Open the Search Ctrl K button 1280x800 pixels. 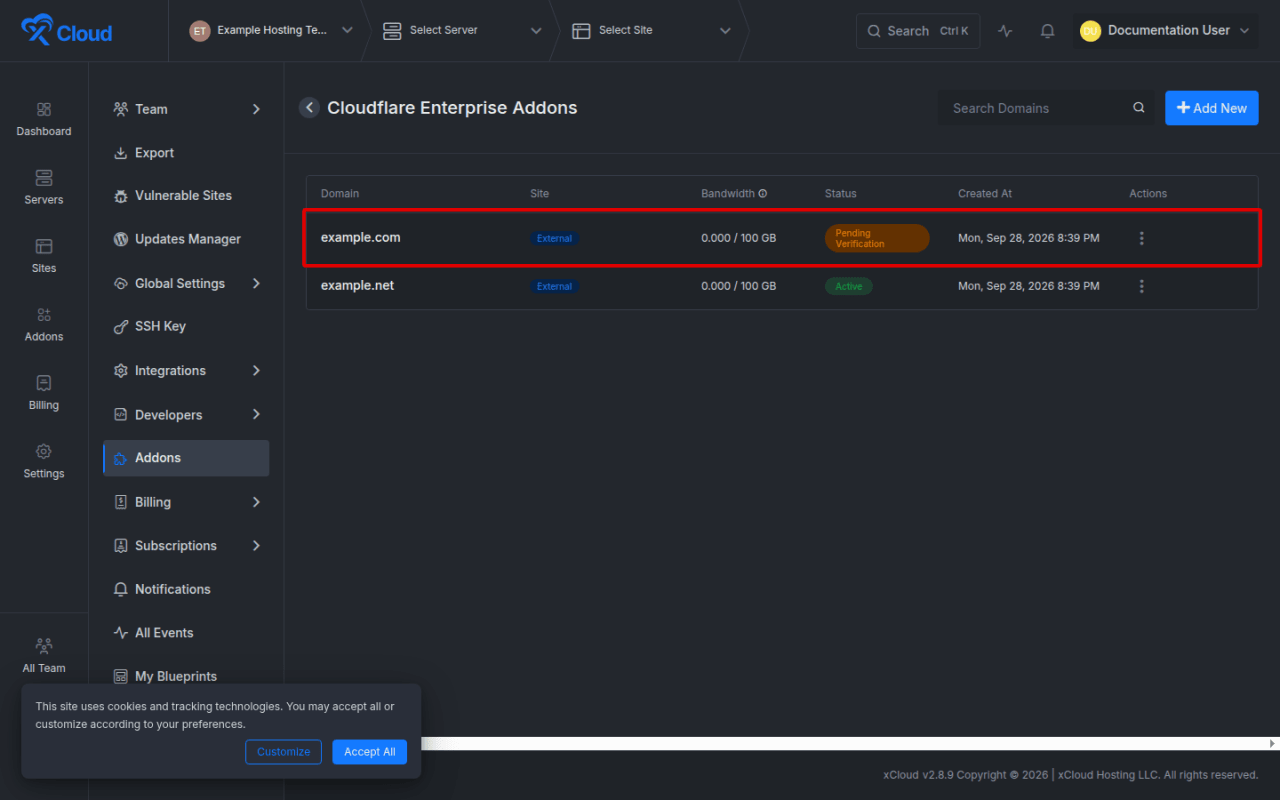coord(918,31)
